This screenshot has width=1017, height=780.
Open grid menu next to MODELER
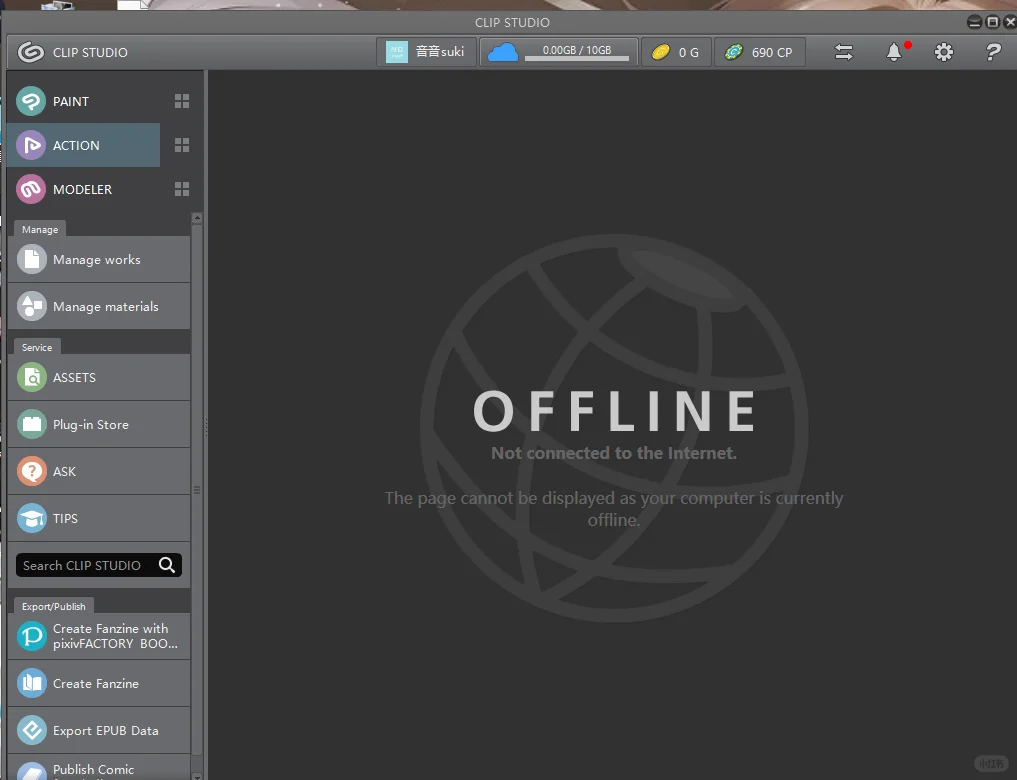point(182,189)
